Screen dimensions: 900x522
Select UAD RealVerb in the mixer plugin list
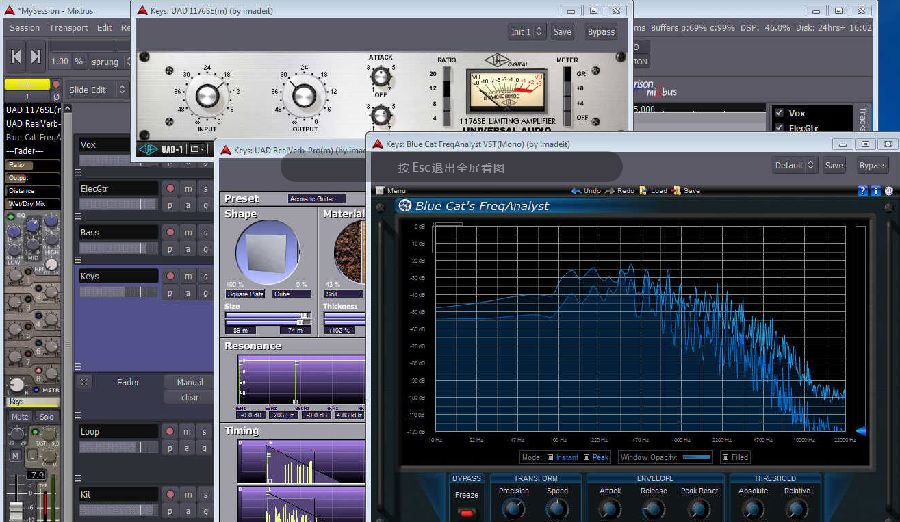pos(33,123)
